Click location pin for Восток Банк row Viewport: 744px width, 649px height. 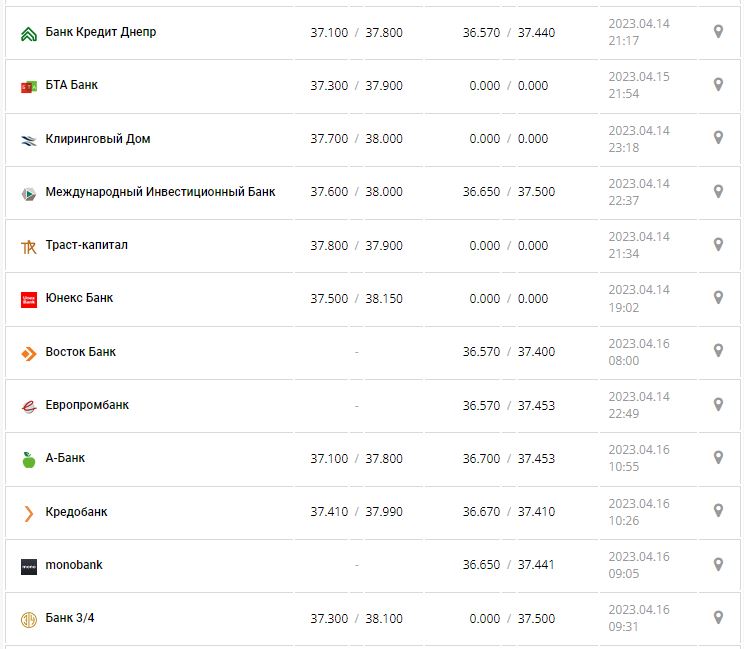pyautogui.click(x=718, y=351)
